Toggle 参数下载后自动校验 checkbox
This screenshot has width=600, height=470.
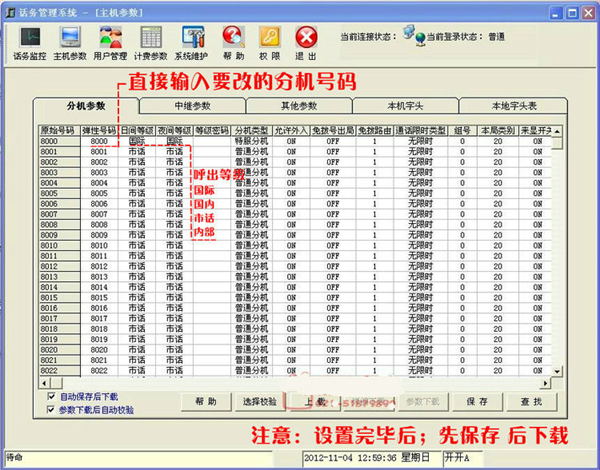[x=52, y=408]
